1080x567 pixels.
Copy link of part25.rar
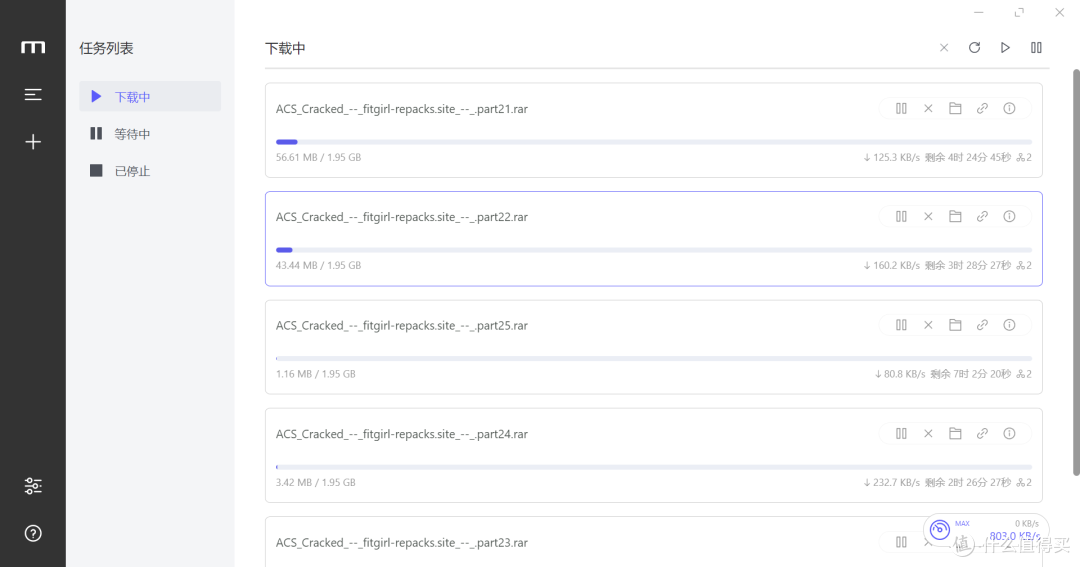coord(982,324)
